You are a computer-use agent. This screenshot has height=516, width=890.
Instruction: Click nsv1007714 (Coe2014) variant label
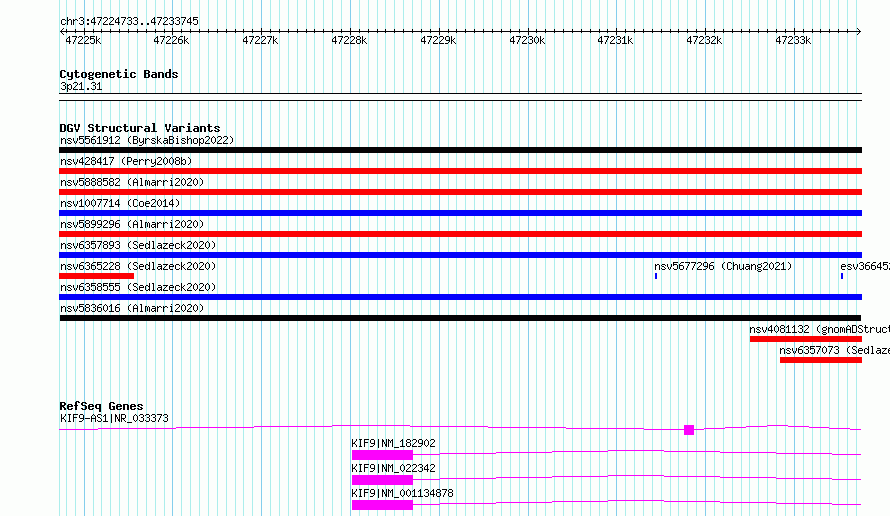click(120, 203)
